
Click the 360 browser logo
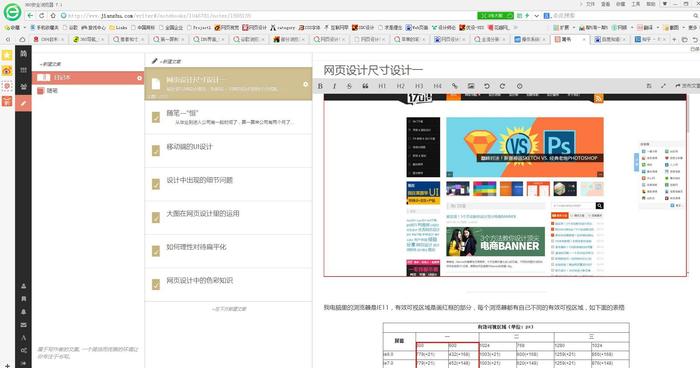12,12
